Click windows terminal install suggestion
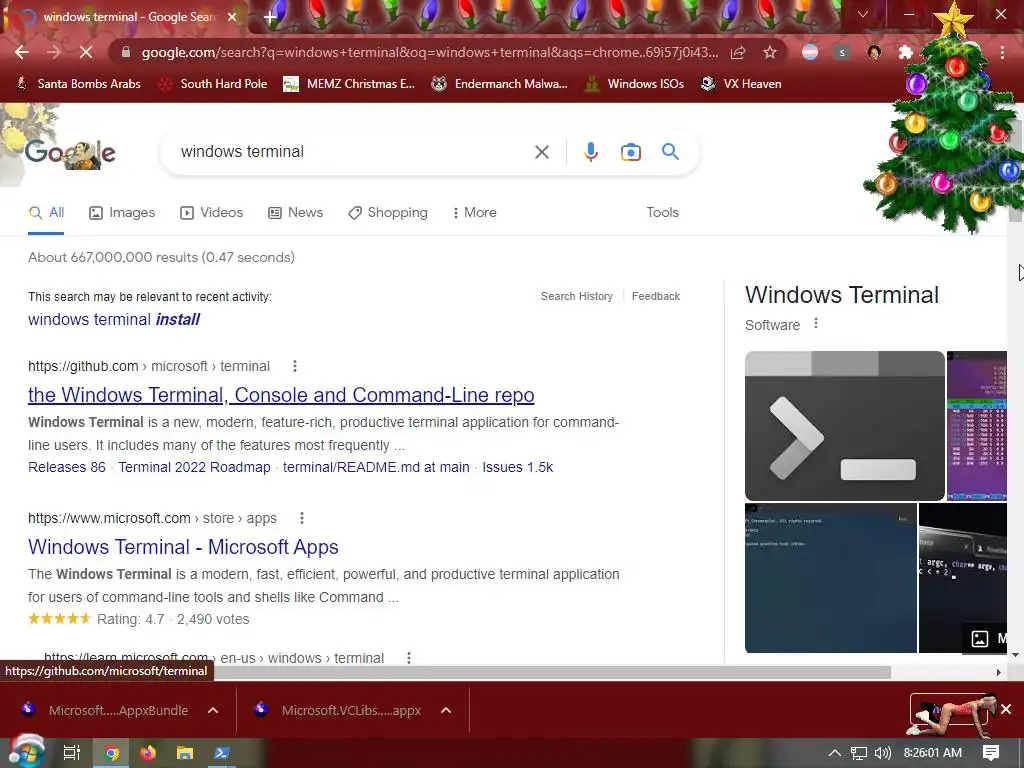This screenshot has height=768, width=1024. (114, 319)
